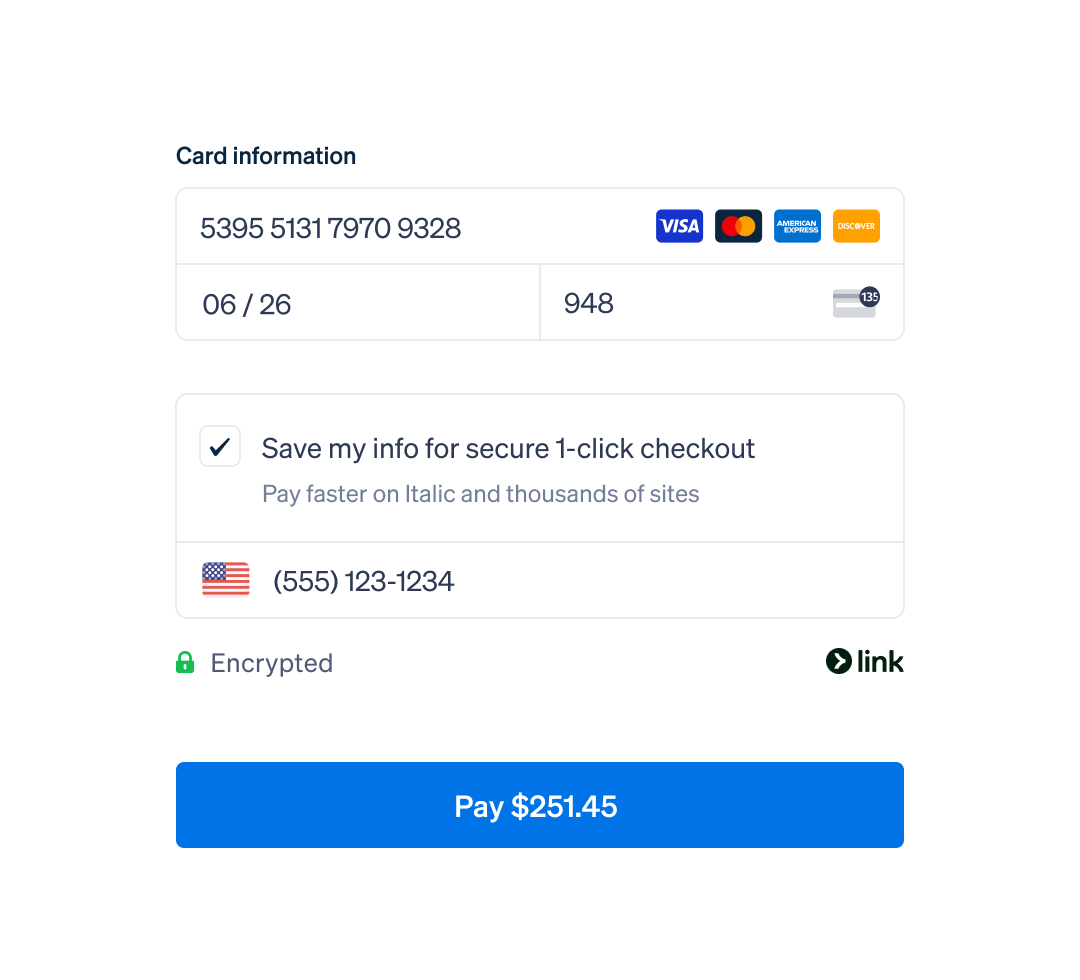Click the CVC card hint icon

click(x=855, y=302)
